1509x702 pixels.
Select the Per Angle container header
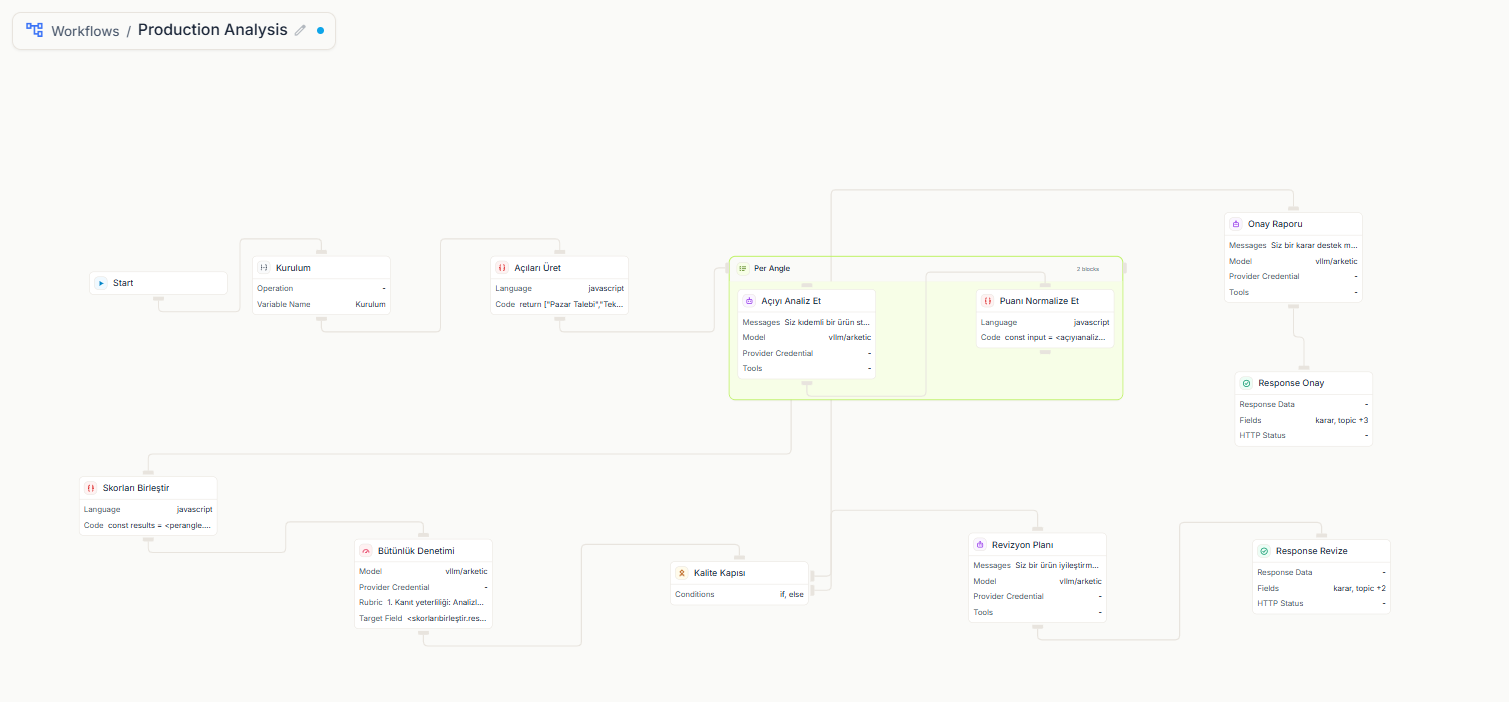click(x=926, y=269)
